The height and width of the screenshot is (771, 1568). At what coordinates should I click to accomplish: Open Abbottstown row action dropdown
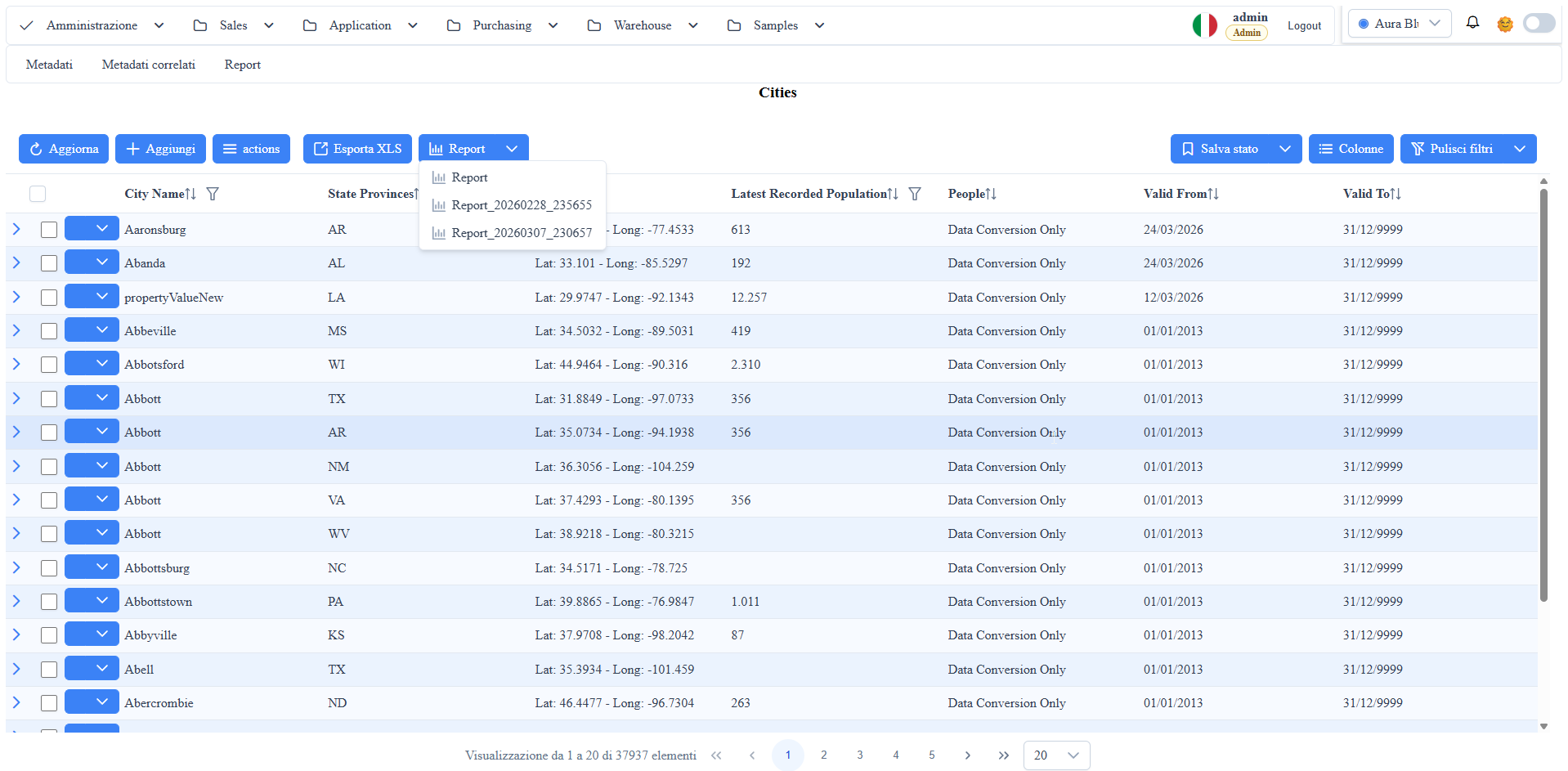tap(92, 601)
